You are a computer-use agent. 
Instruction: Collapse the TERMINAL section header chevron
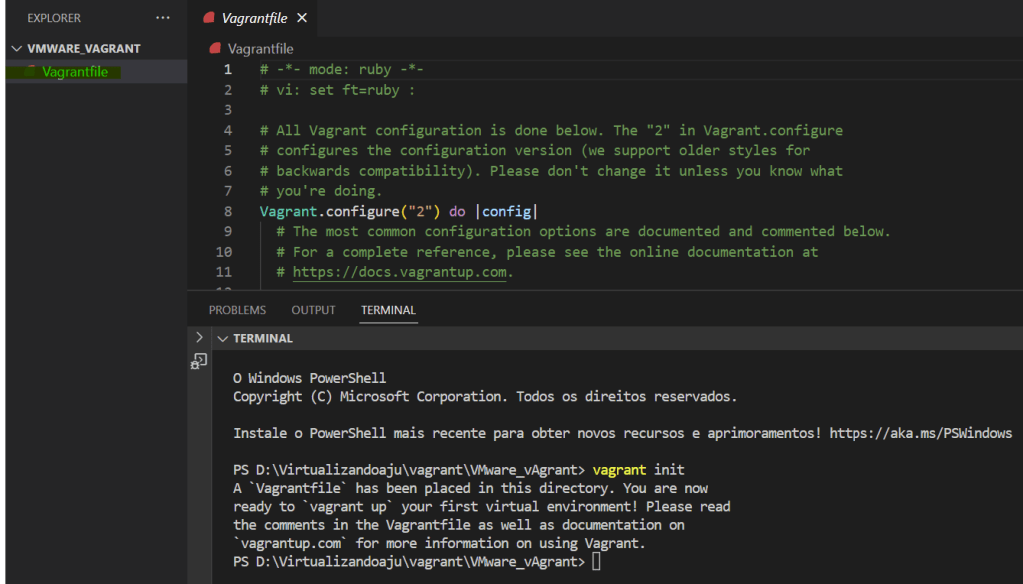pyautogui.click(x=223, y=339)
